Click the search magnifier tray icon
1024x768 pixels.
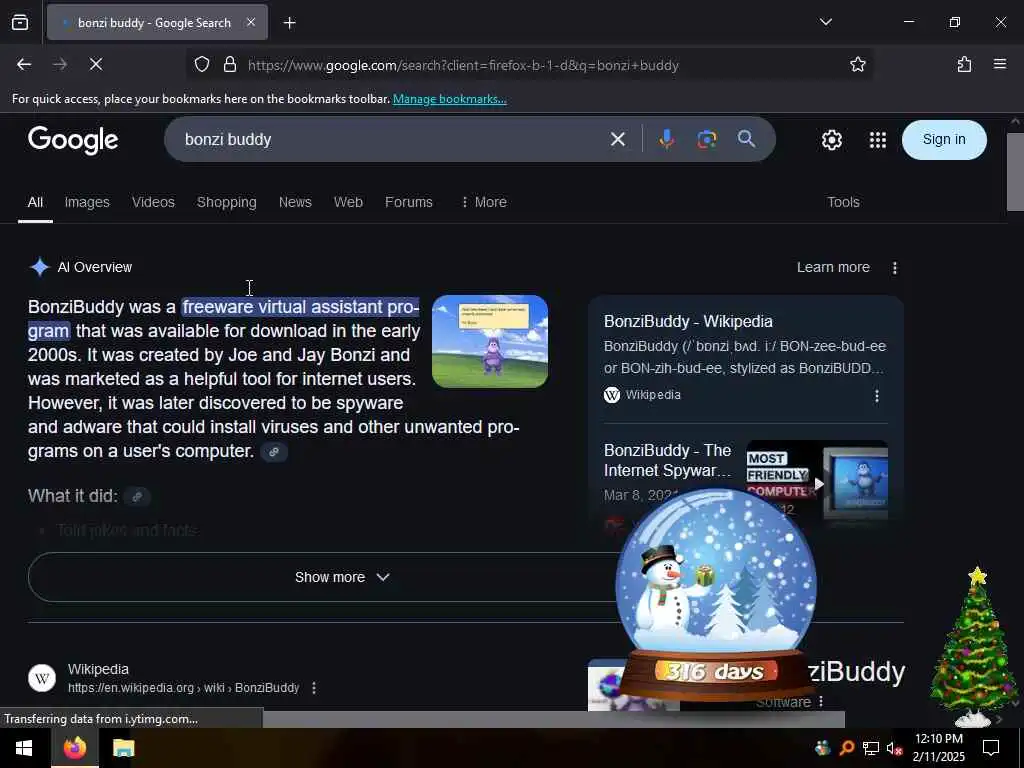point(846,748)
